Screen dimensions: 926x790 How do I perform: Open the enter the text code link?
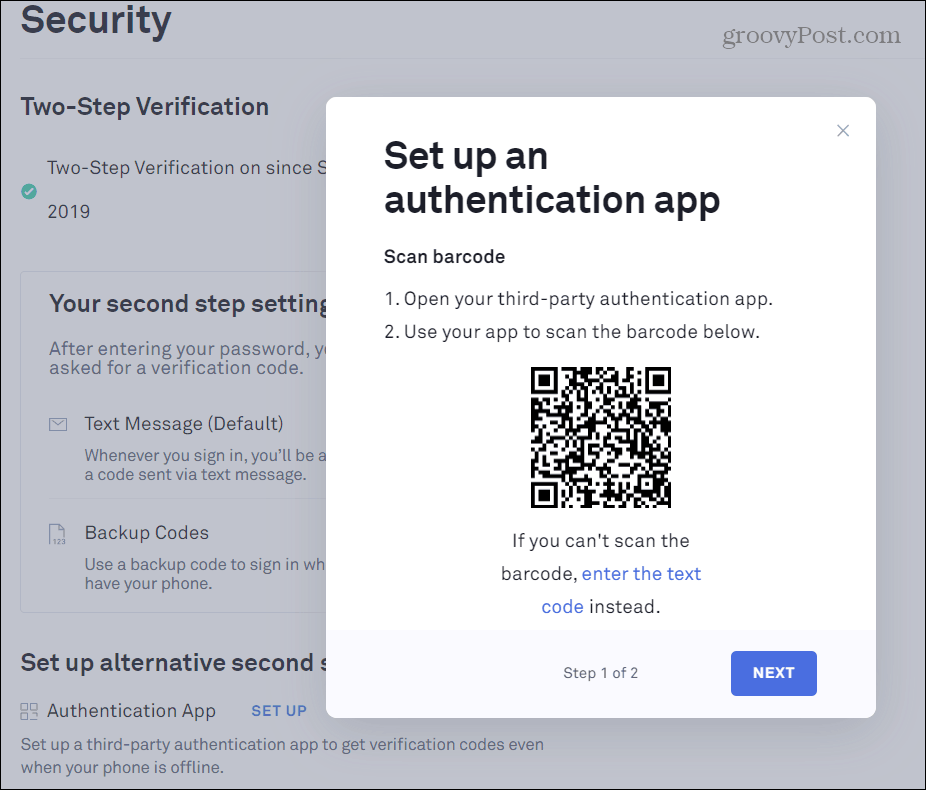(621, 590)
